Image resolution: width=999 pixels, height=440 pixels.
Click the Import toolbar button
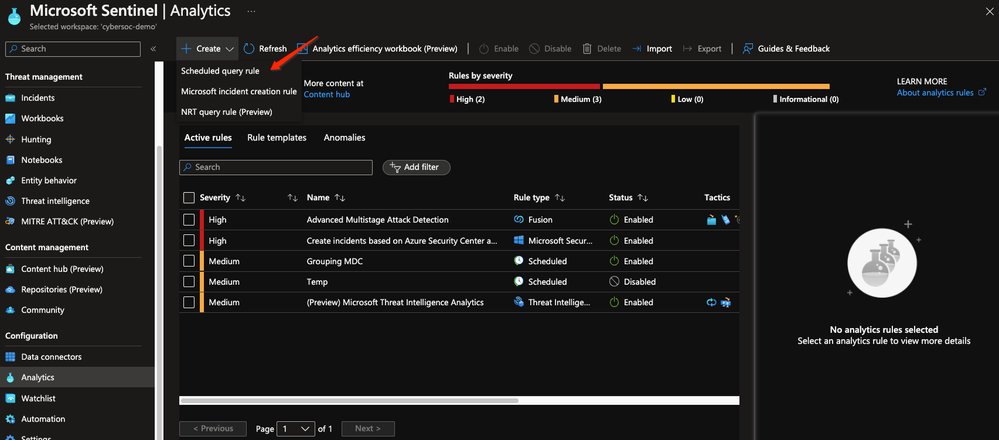[652, 48]
